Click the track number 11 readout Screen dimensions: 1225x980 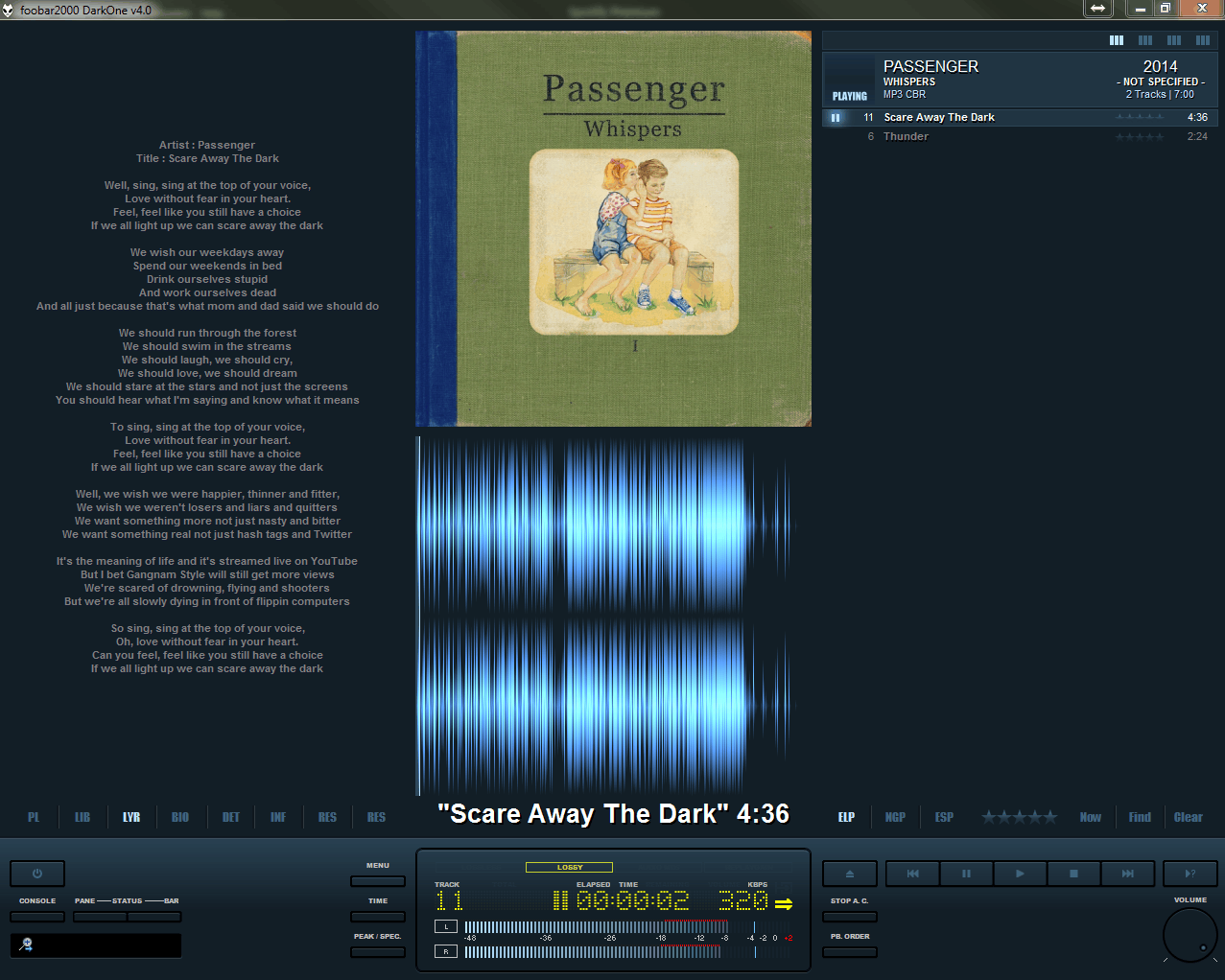(449, 900)
